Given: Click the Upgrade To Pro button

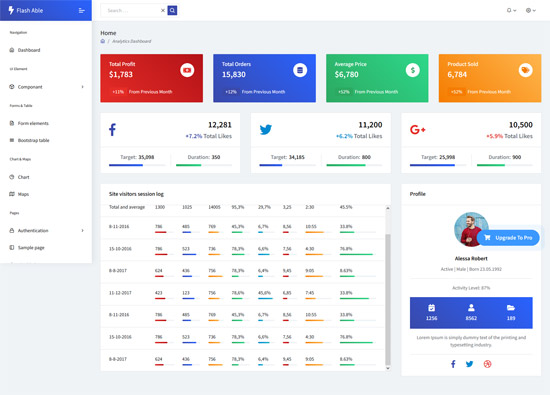Looking at the screenshot, I should (508, 237).
